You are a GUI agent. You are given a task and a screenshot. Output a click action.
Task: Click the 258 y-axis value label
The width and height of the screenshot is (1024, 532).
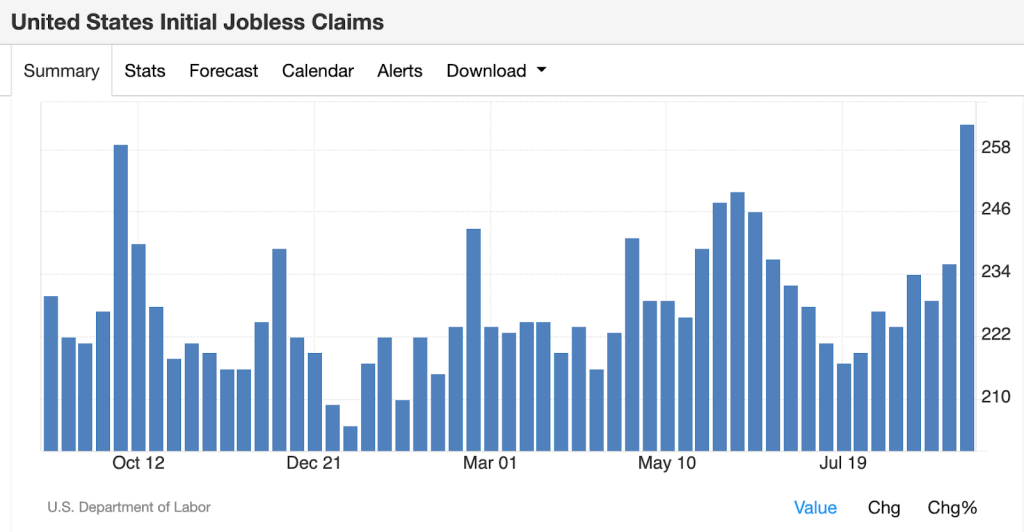tap(995, 148)
